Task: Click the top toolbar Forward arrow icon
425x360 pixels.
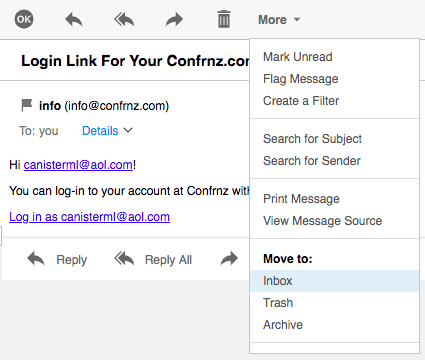Action: (174, 19)
